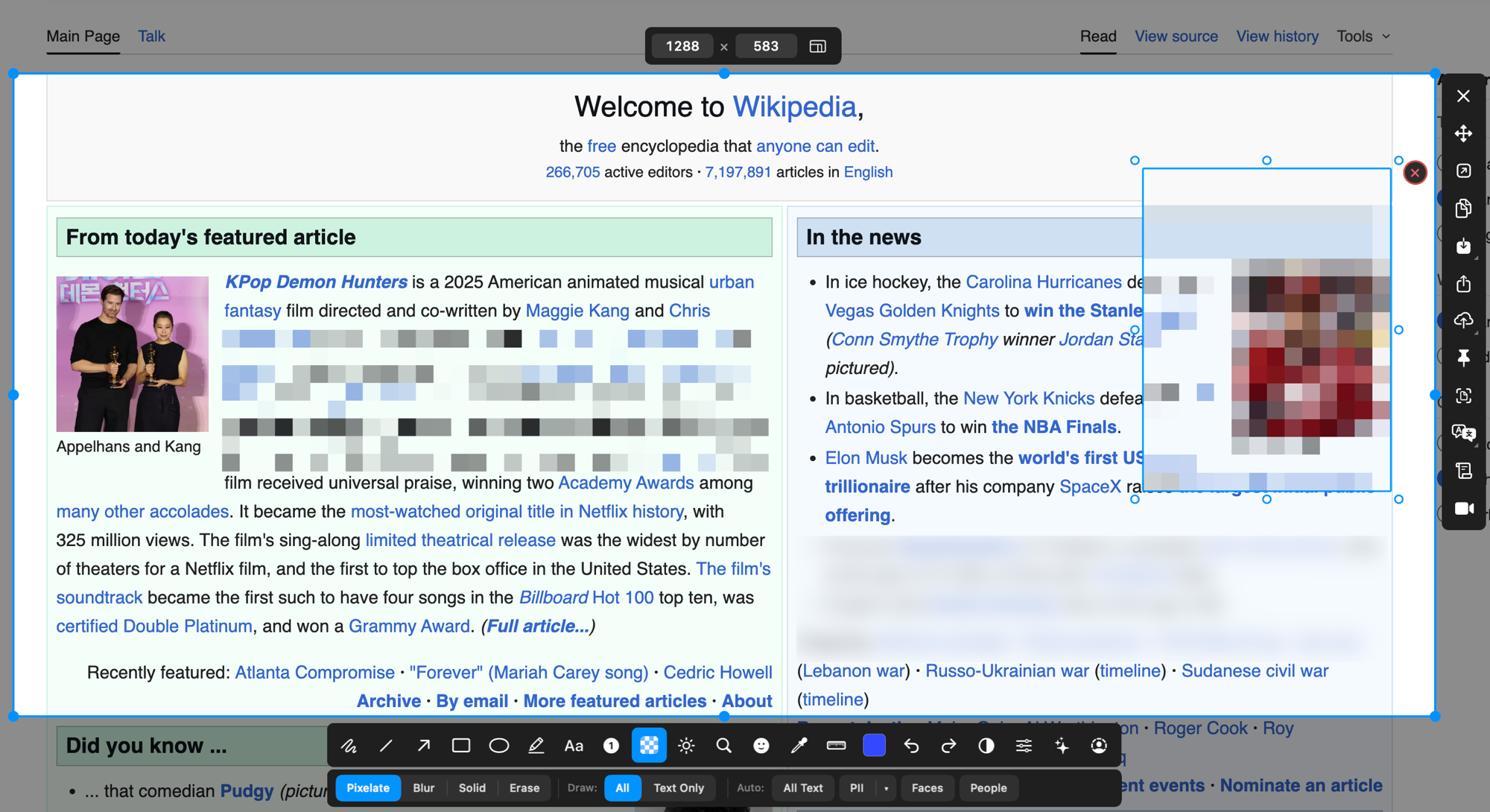Select the ruler measurement tool
This screenshot has height=812, width=1490.
pyautogui.click(x=837, y=746)
